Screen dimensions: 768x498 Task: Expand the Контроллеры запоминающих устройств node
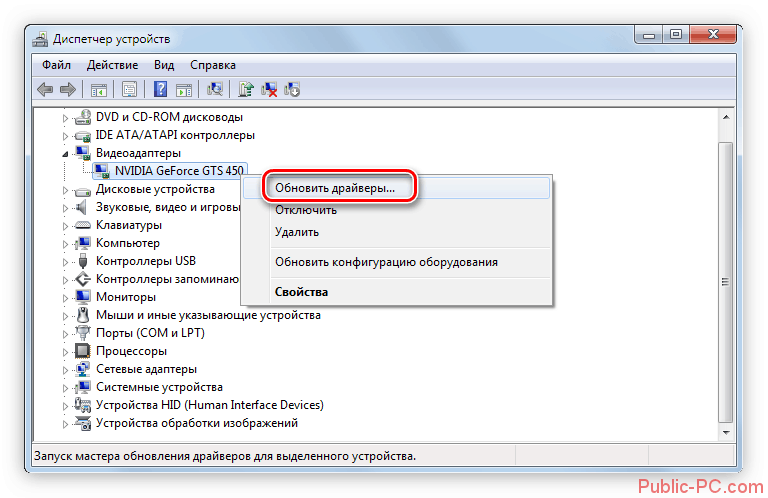(65, 280)
